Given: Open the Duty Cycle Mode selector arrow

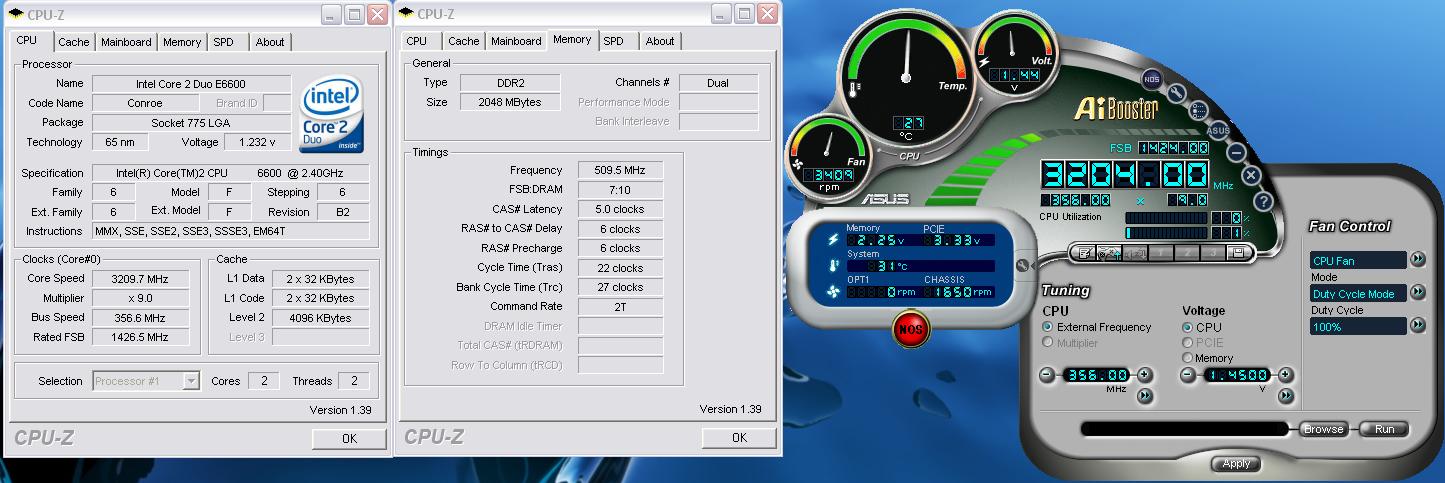Looking at the screenshot, I should 1418,293.
